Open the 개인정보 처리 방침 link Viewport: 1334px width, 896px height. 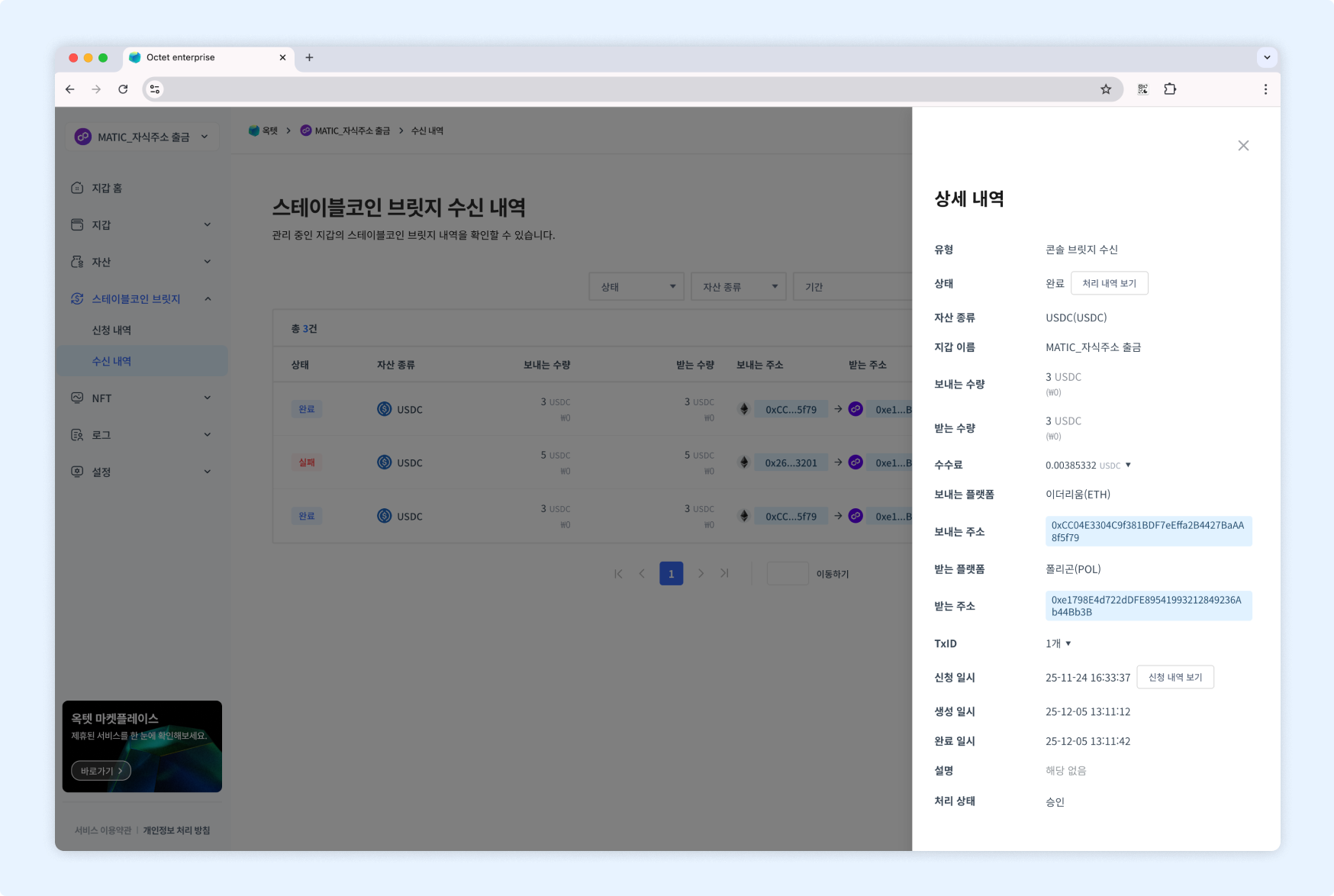click(x=176, y=830)
